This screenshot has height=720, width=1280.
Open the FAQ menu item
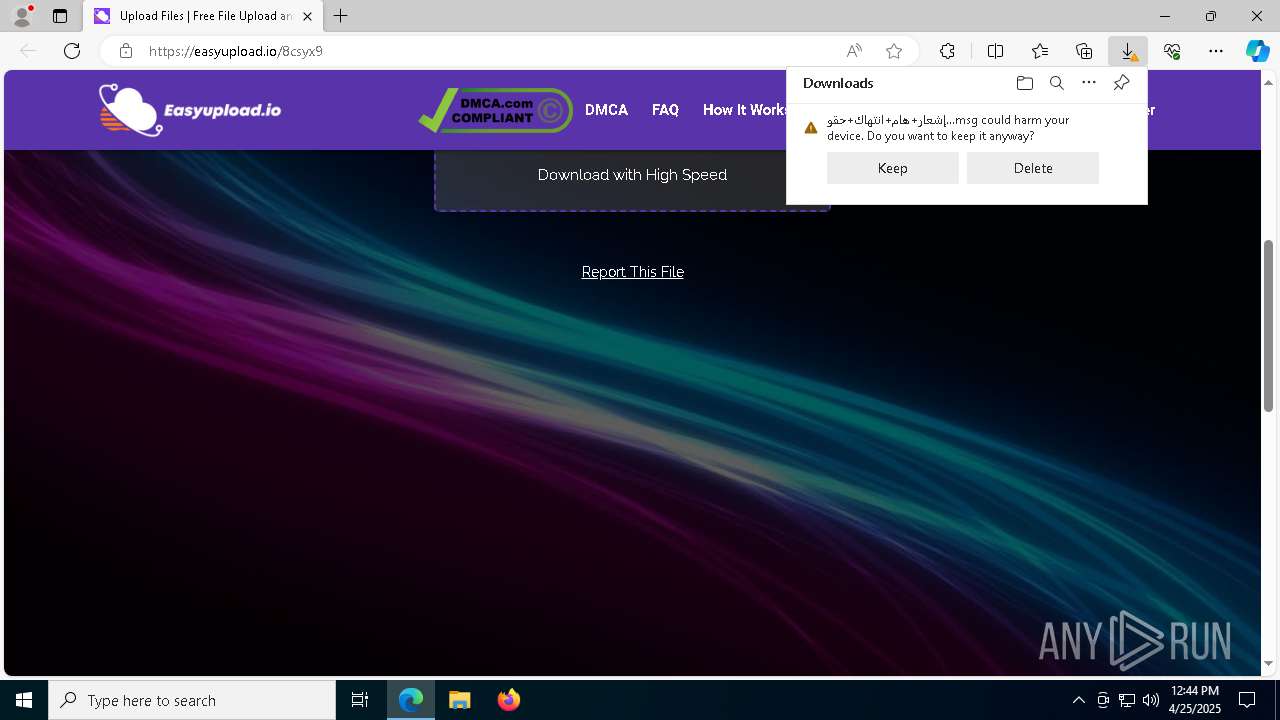(665, 110)
